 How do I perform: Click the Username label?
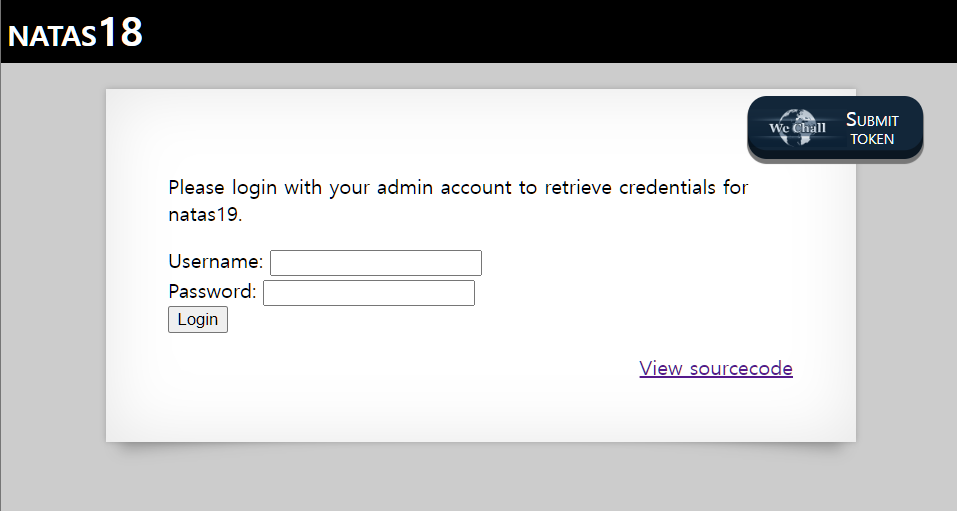click(215, 262)
